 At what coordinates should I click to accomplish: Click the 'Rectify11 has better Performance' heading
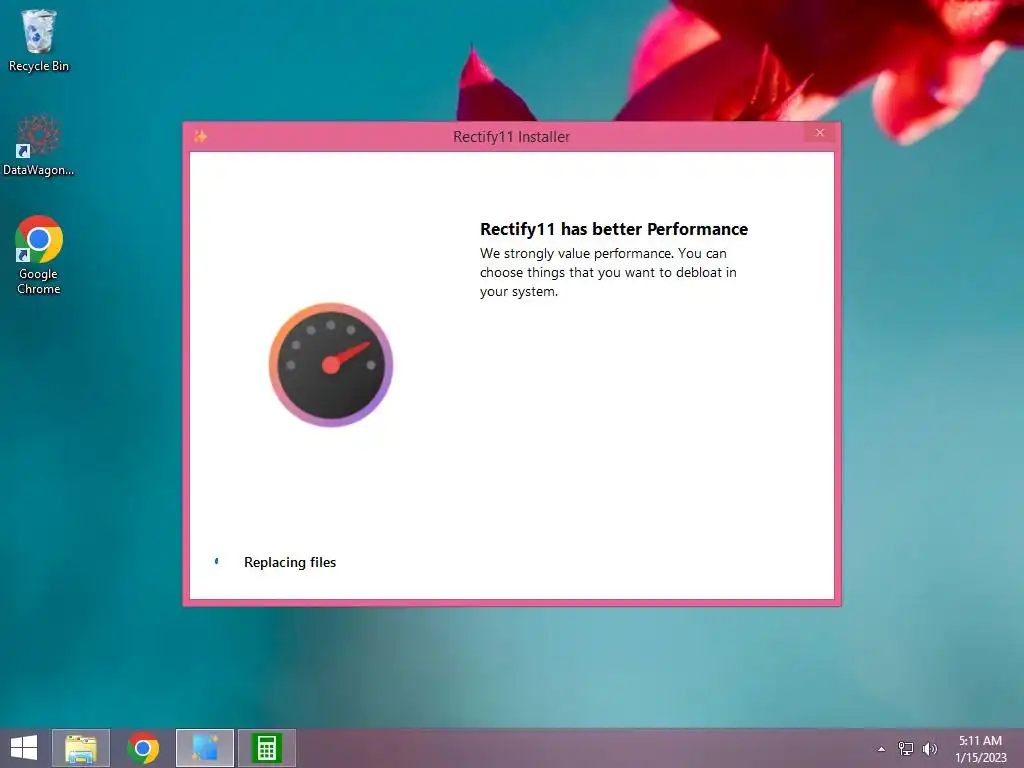614,229
